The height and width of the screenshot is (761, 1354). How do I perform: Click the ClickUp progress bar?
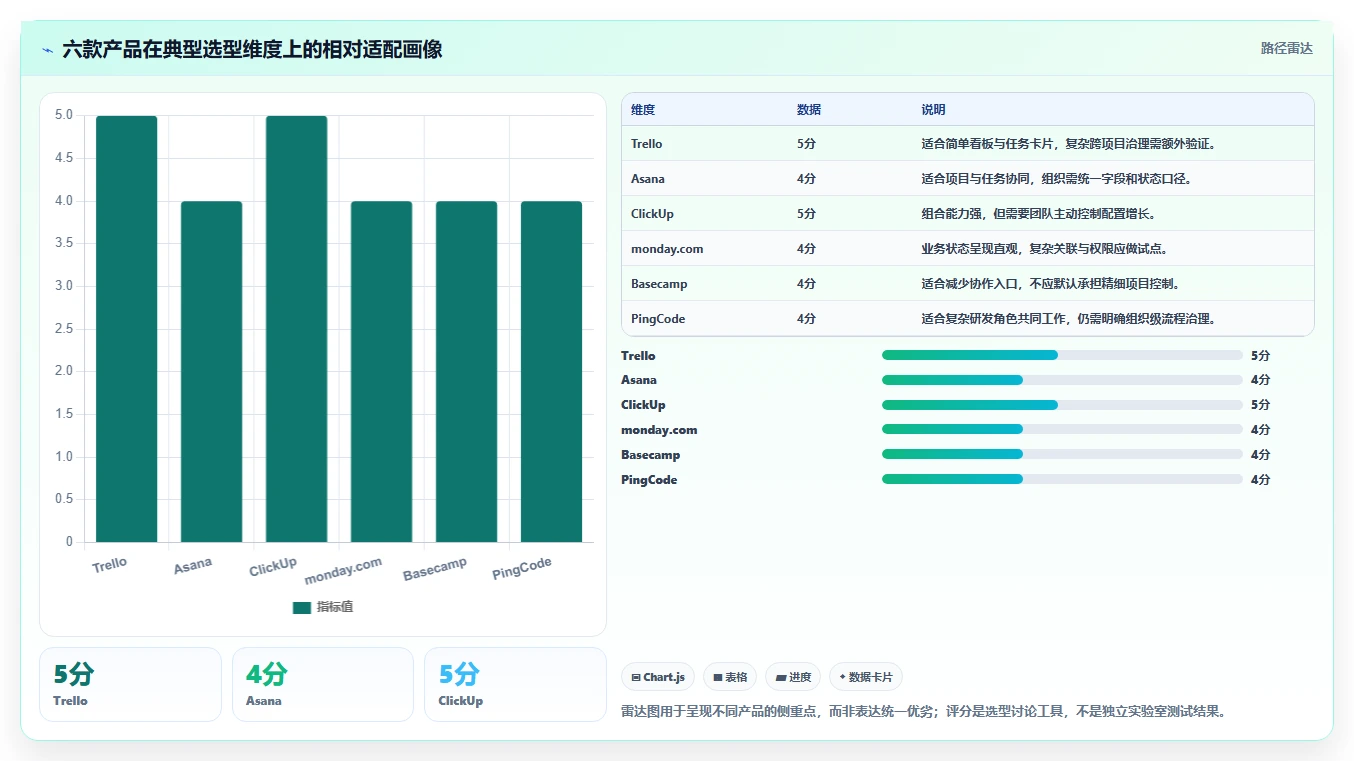click(x=1062, y=405)
